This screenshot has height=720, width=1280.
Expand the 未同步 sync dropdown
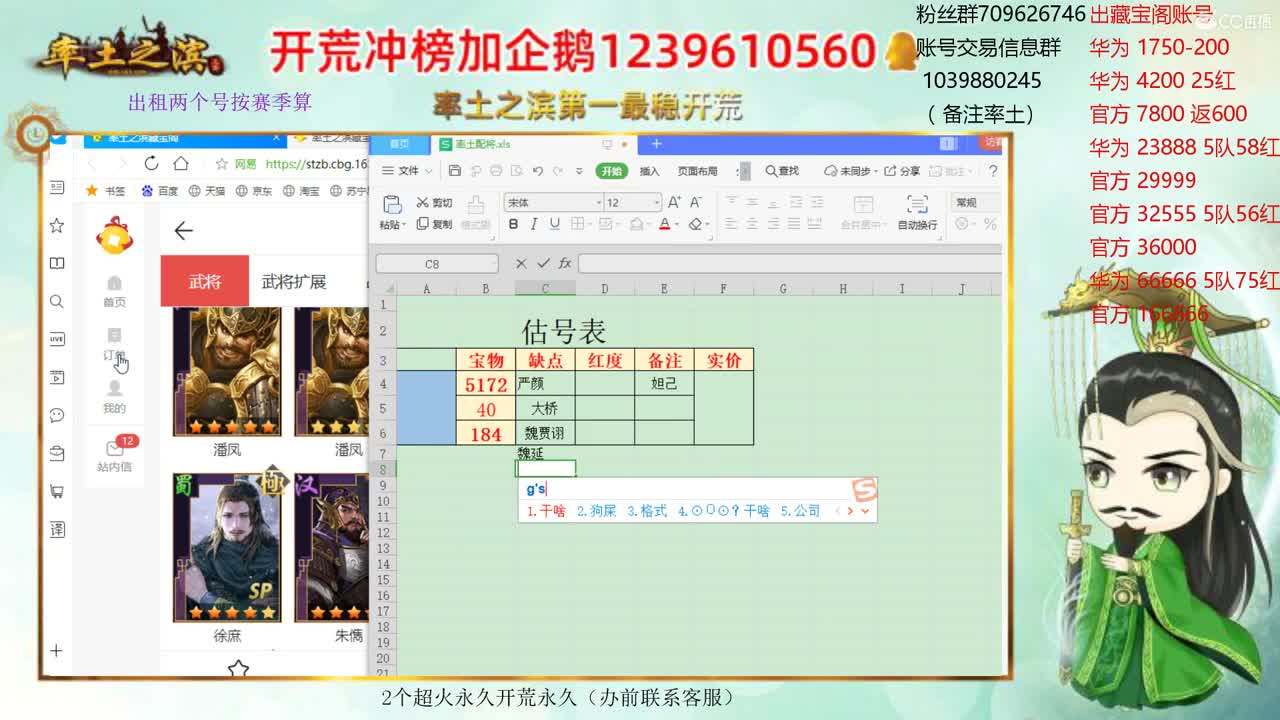[x=875, y=171]
